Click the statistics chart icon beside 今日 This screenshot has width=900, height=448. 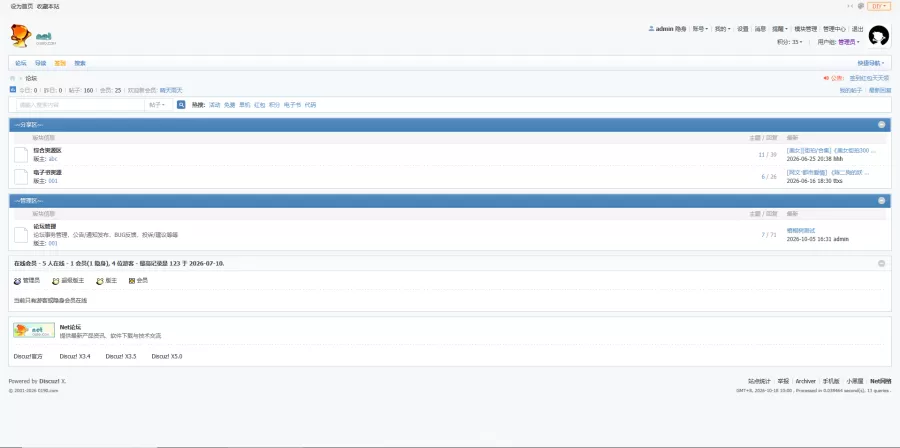click(13, 89)
